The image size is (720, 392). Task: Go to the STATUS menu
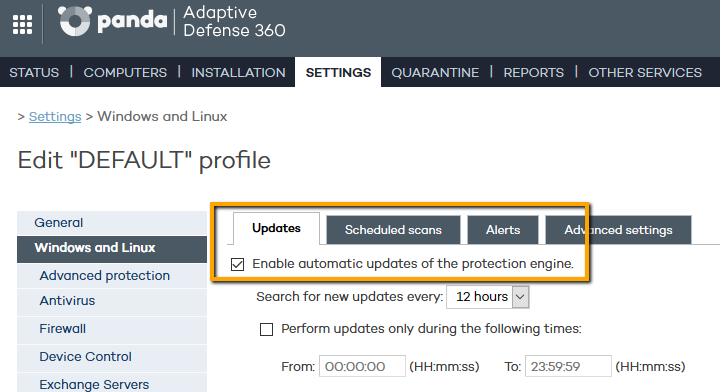[34, 73]
